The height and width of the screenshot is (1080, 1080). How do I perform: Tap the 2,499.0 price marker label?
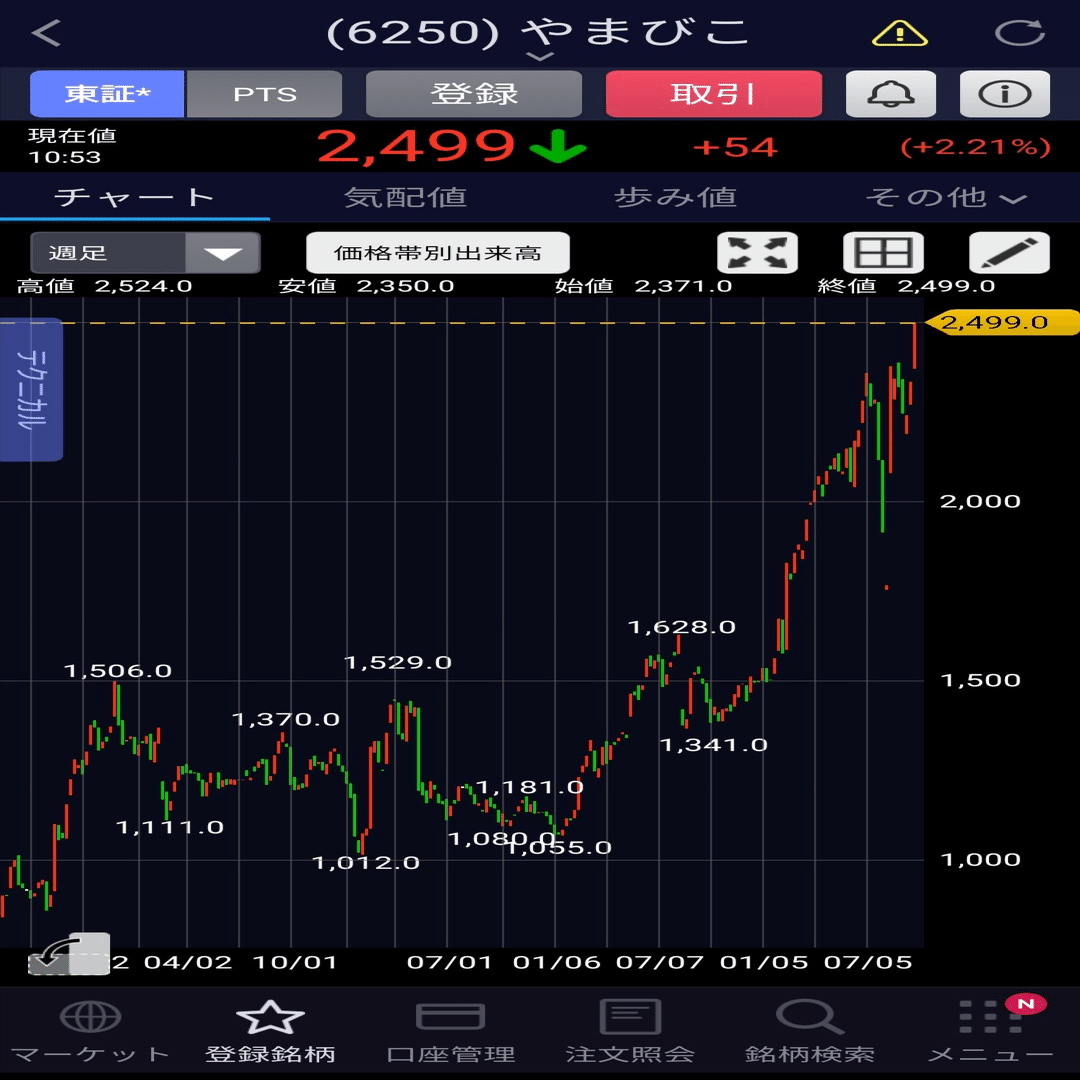(x=1001, y=322)
